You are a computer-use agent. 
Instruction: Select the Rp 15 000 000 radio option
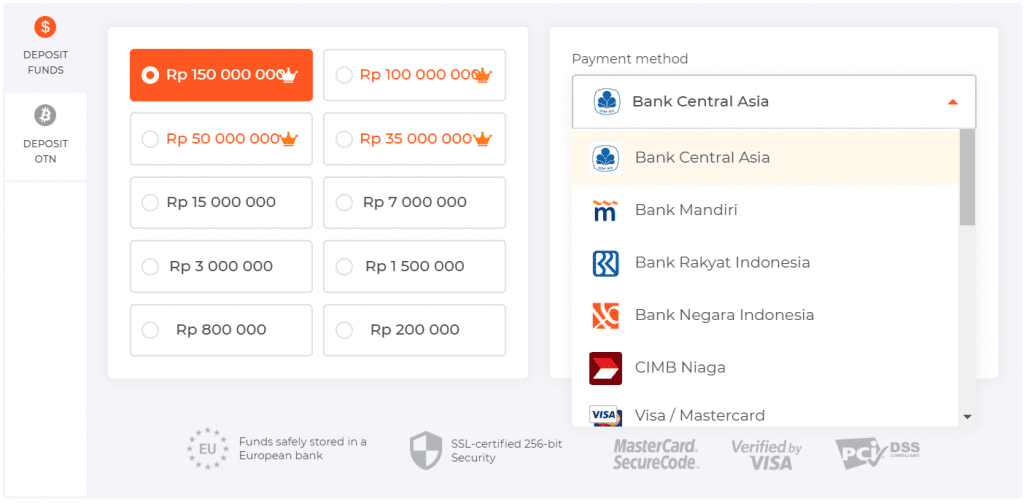150,203
